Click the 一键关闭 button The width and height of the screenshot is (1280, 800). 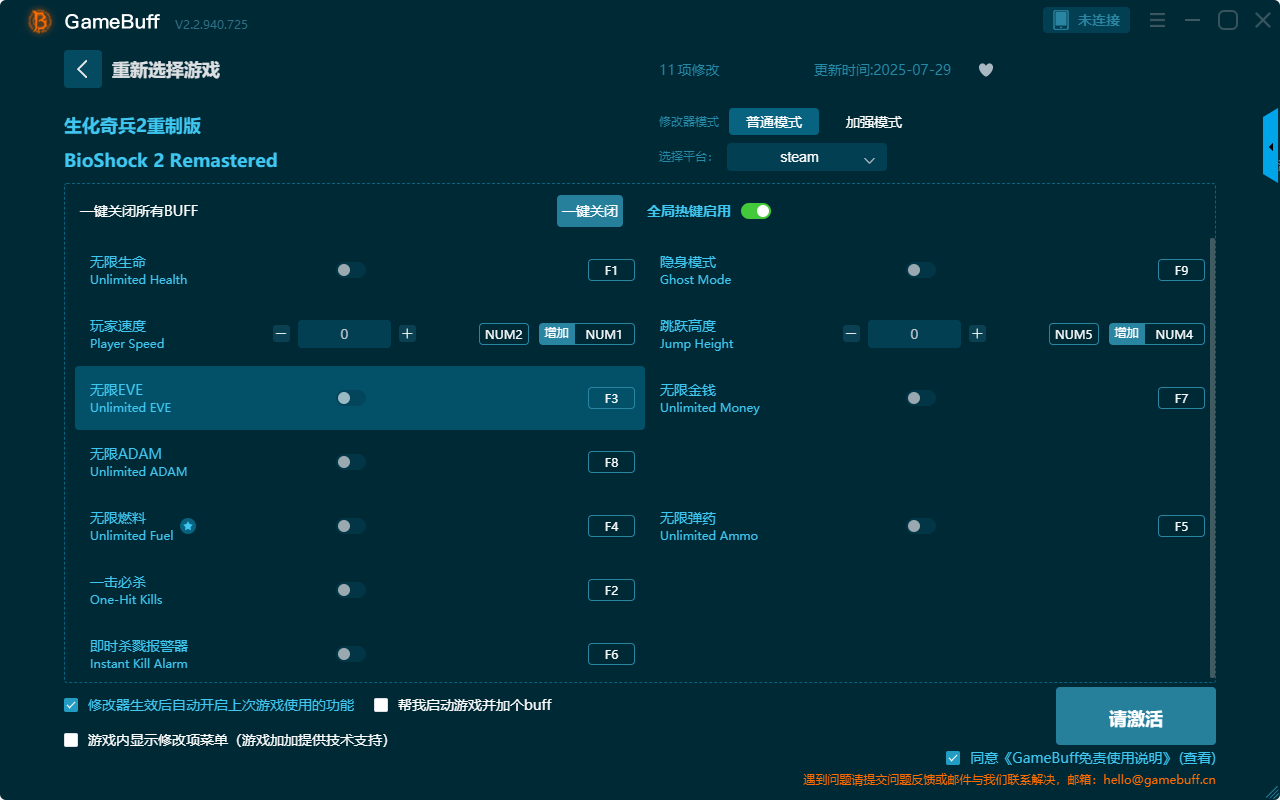[x=590, y=211]
